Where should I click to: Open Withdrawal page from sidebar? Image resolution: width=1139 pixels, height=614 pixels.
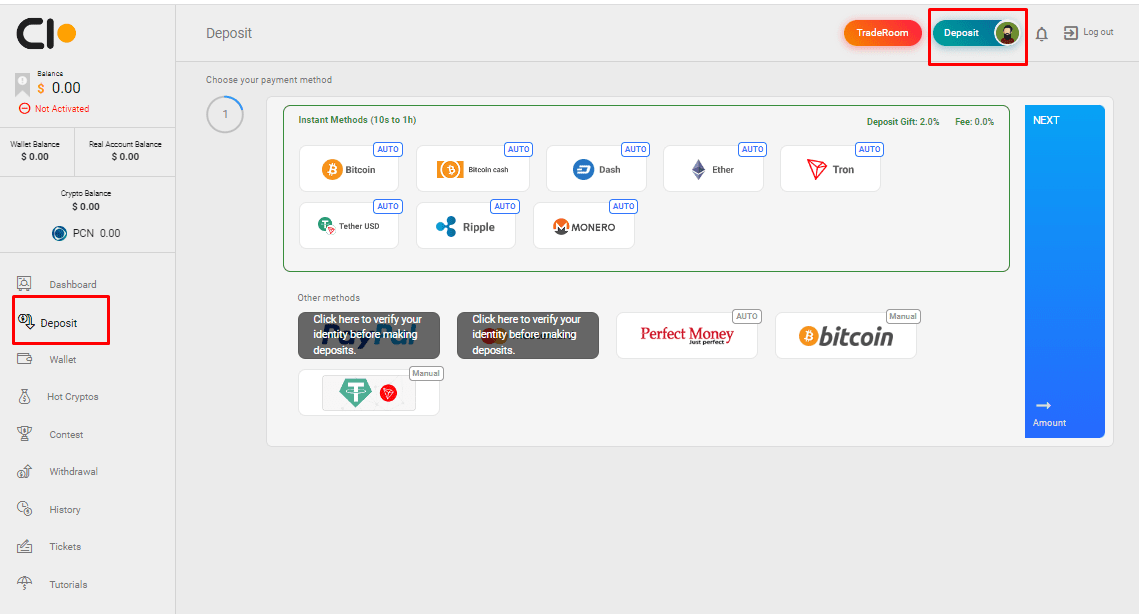tap(73, 472)
